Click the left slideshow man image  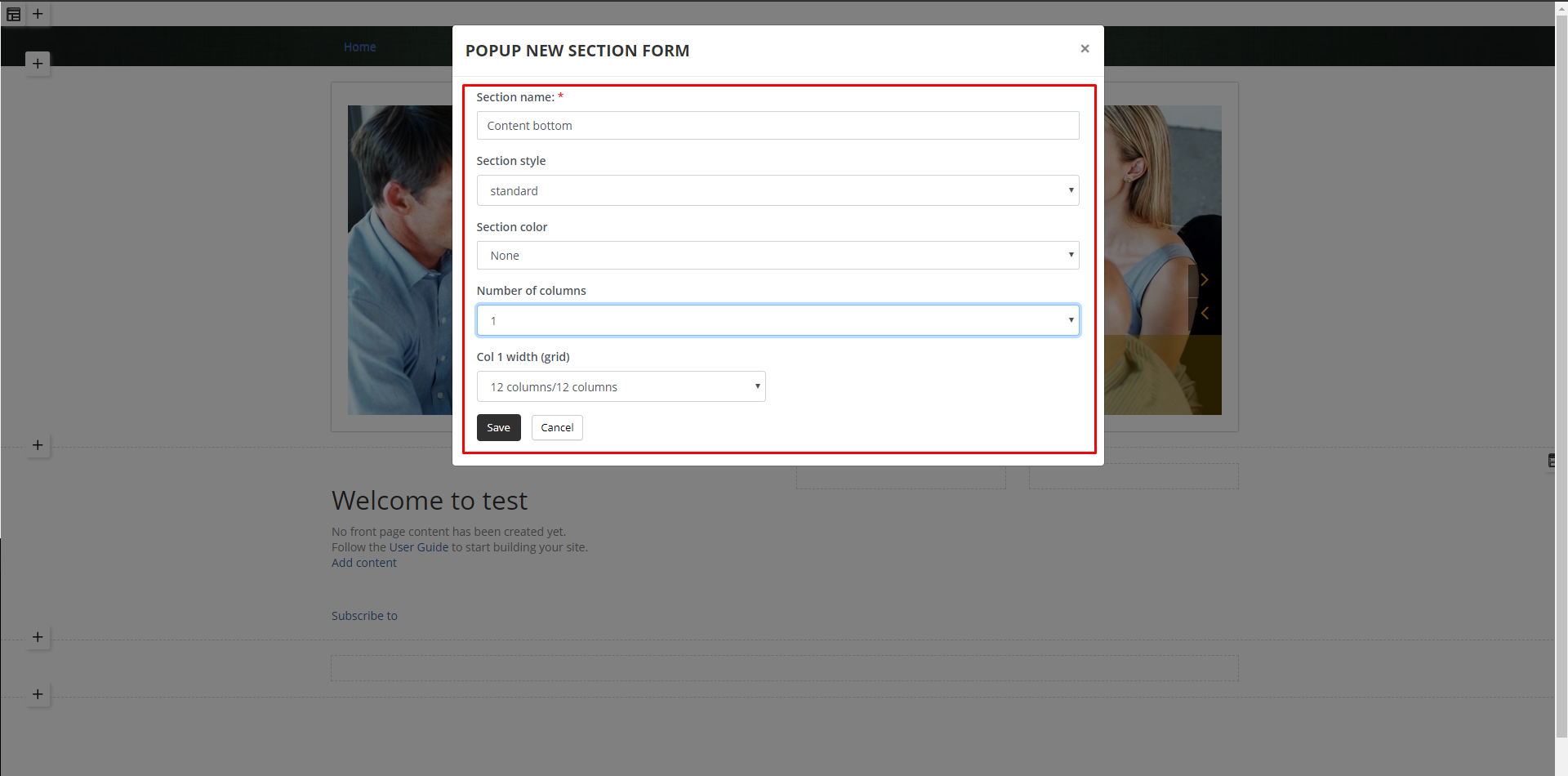pyautogui.click(x=400, y=260)
